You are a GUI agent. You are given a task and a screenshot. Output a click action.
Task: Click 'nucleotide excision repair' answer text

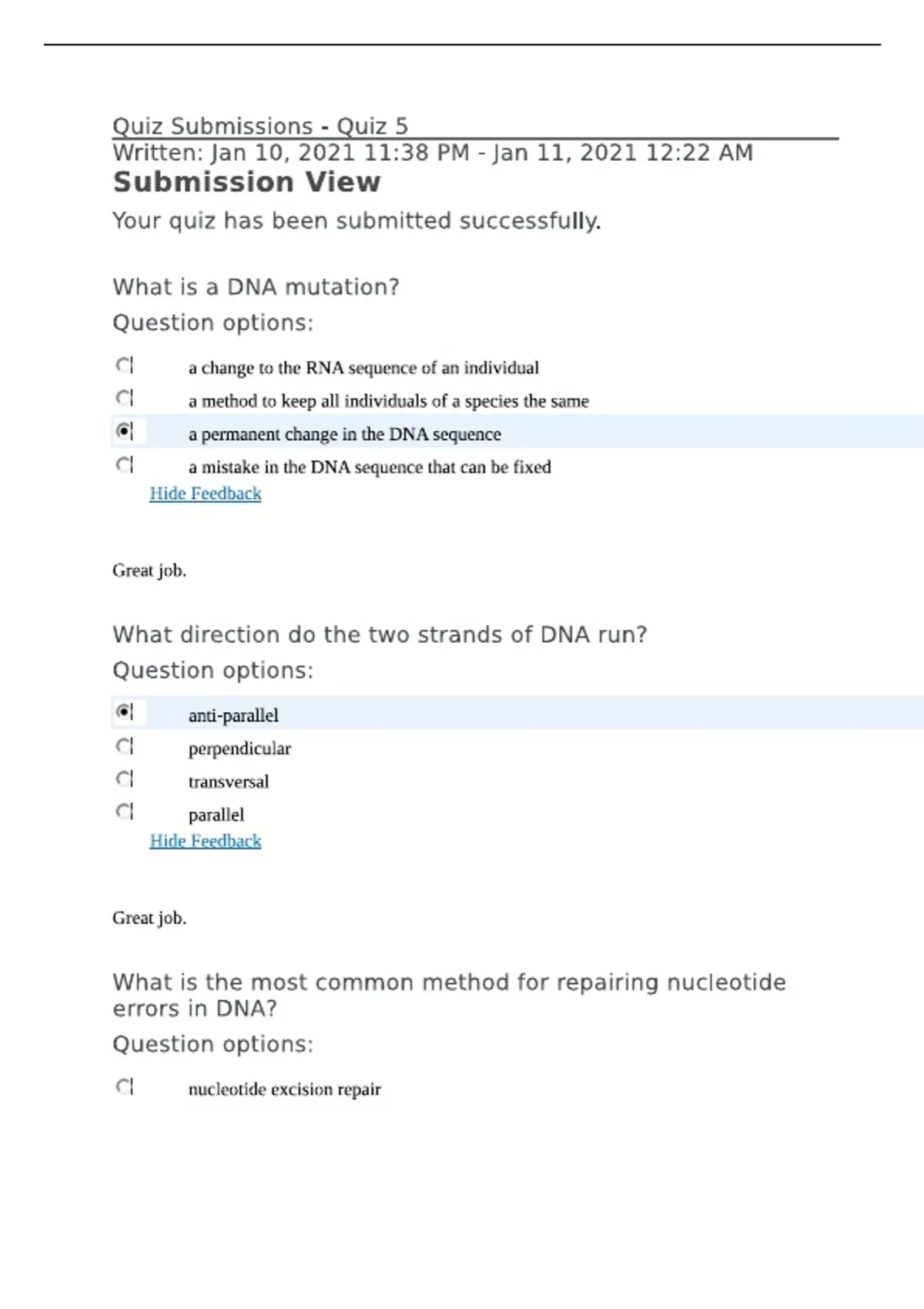(x=285, y=1090)
